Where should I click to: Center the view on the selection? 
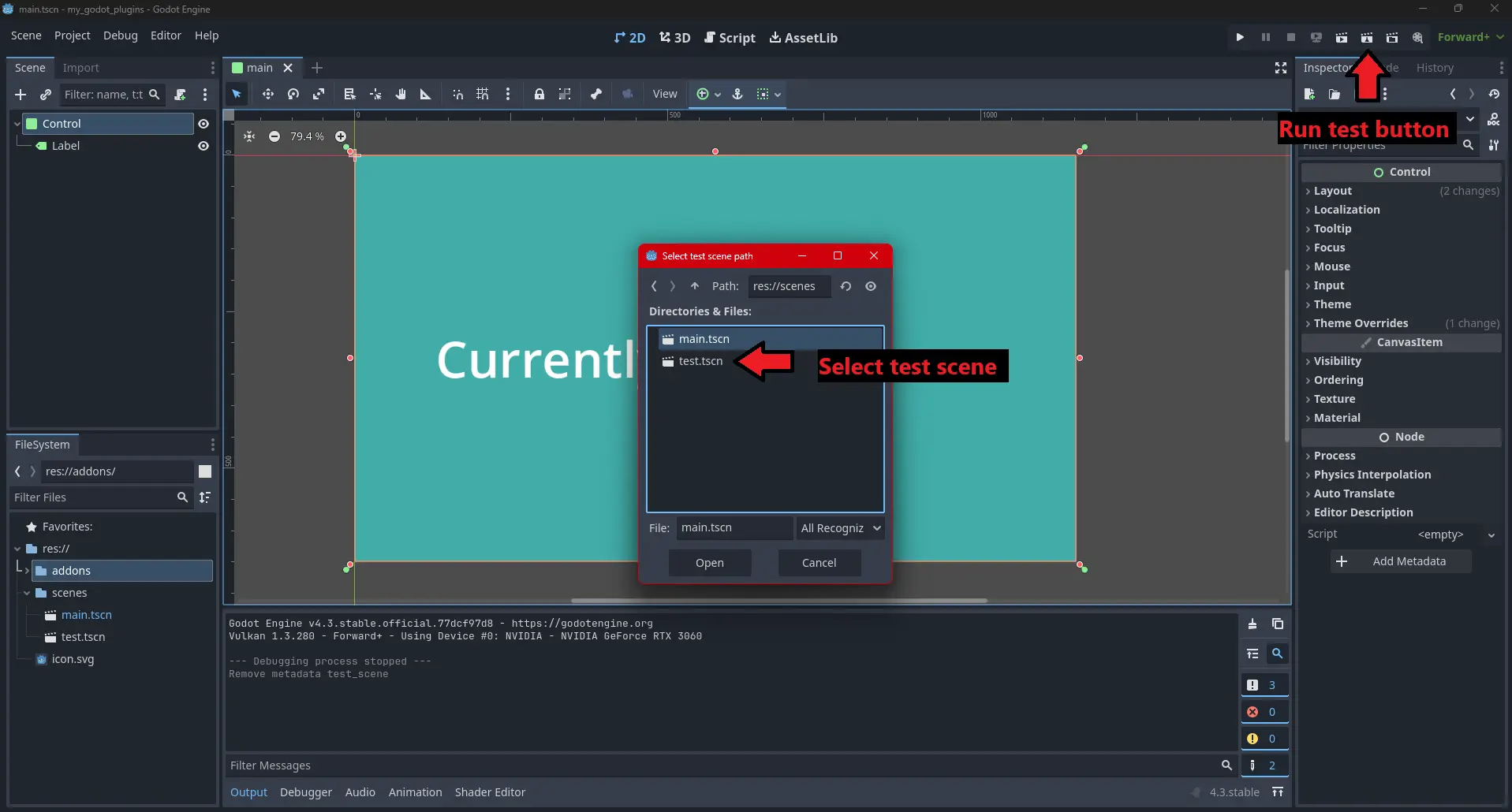point(249,136)
